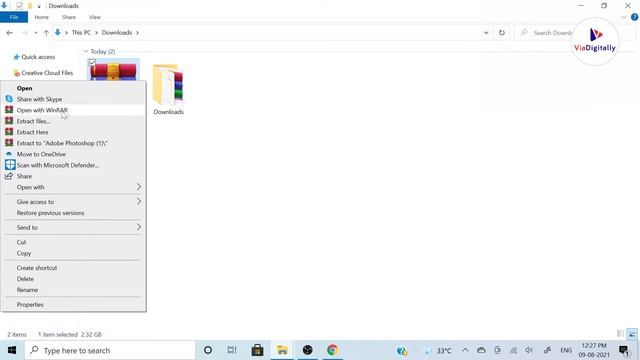Switch to the Share ribbon tab

click(x=69, y=17)
